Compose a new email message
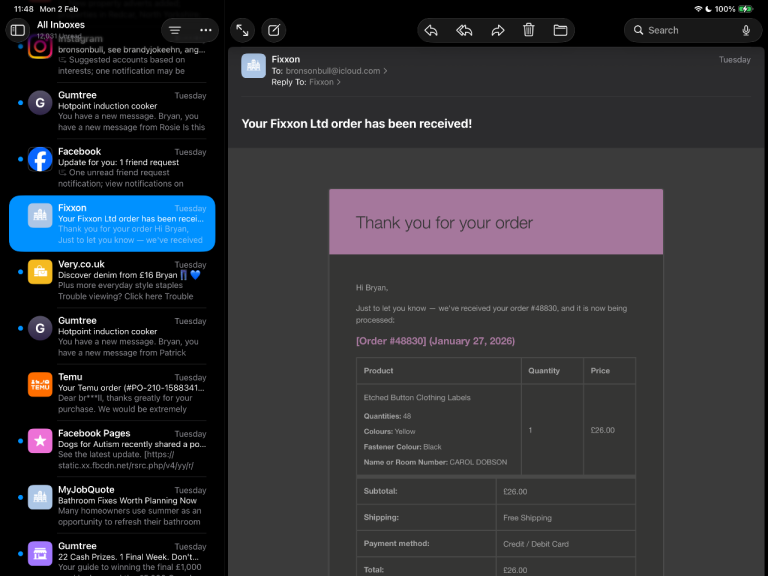 click(x=272, y=30)
